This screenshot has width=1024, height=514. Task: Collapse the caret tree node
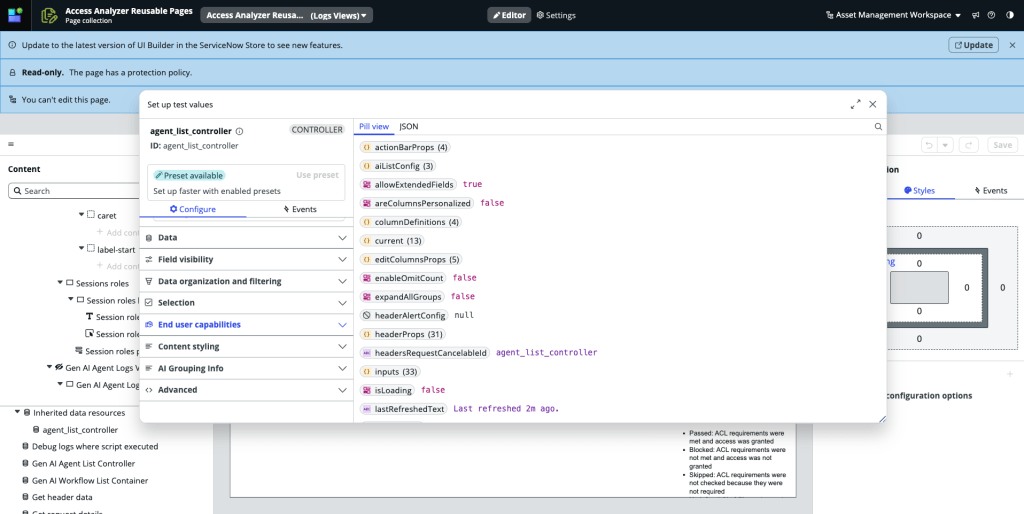point(82,214)
